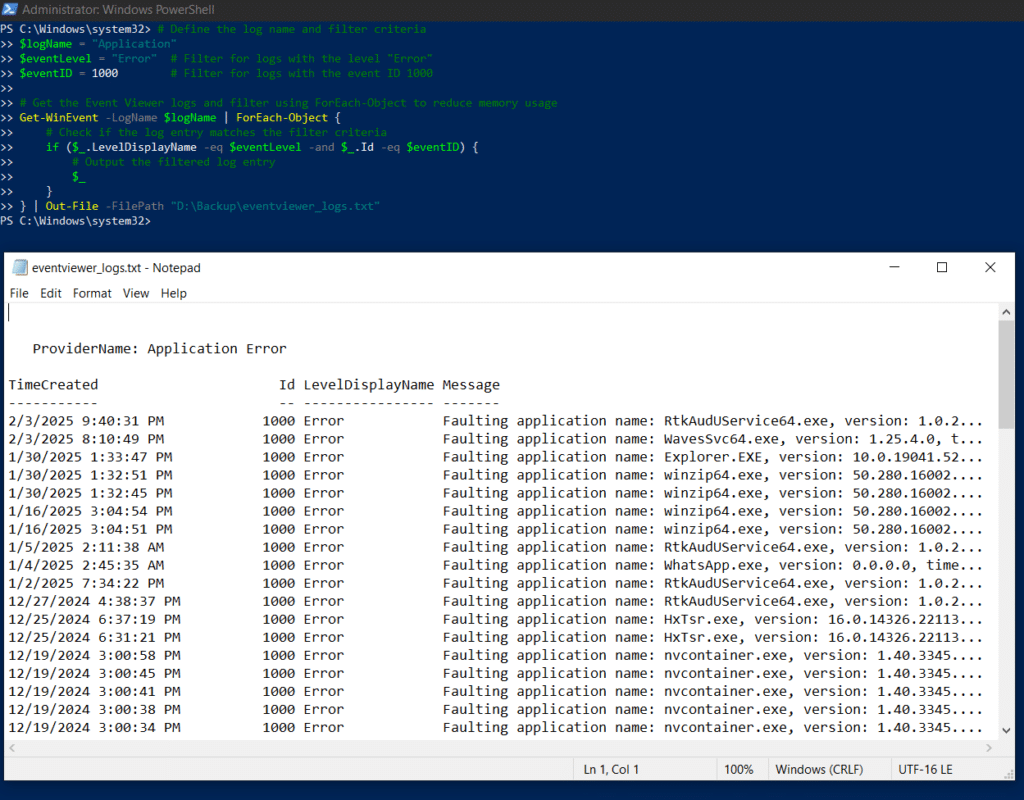The width and height of the screenshot is (1024, 800).
Task: Click the Notepad text cursor on the first line
Action: tap(9, 313)
